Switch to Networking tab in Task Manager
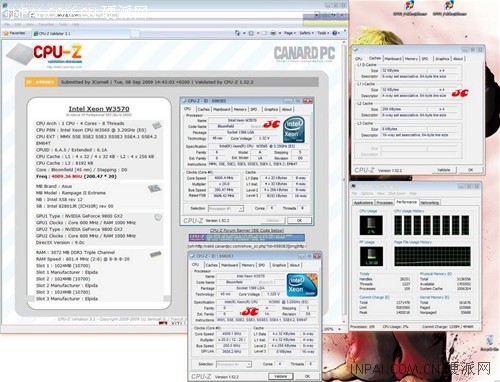The image size is (500, 382). pos(429,202)
